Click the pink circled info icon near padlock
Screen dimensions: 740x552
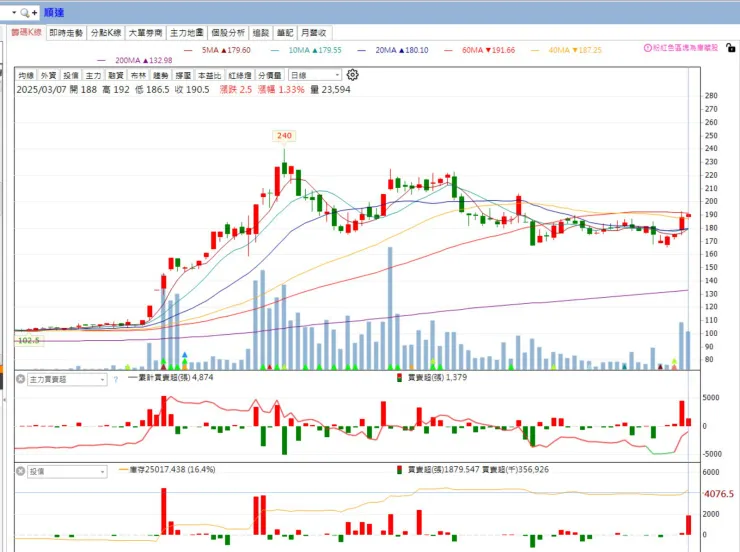pos(648,48)
